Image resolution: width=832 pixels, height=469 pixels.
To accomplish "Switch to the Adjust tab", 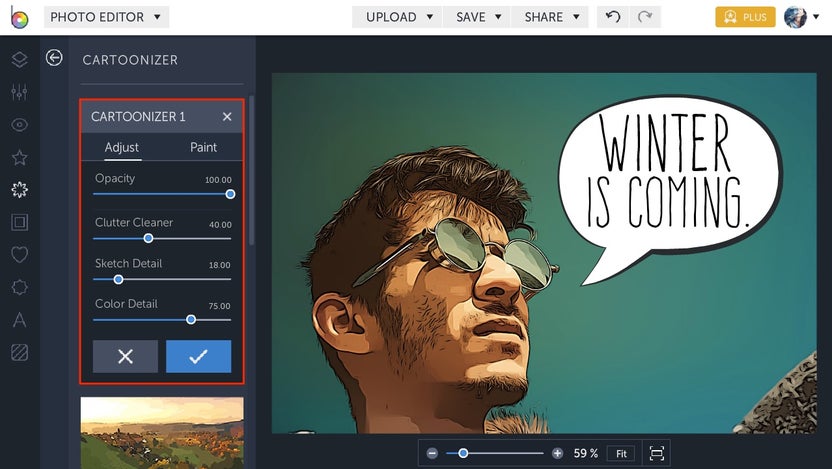I will pos(122,147).
